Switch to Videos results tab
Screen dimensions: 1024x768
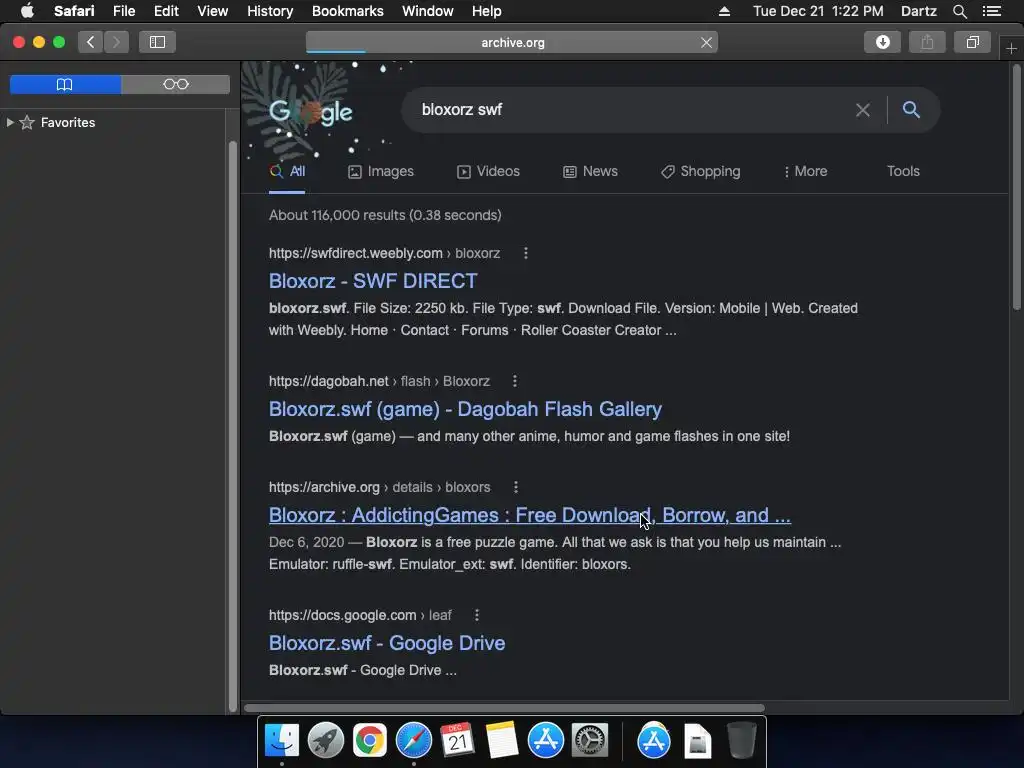[x=488, y=171]
